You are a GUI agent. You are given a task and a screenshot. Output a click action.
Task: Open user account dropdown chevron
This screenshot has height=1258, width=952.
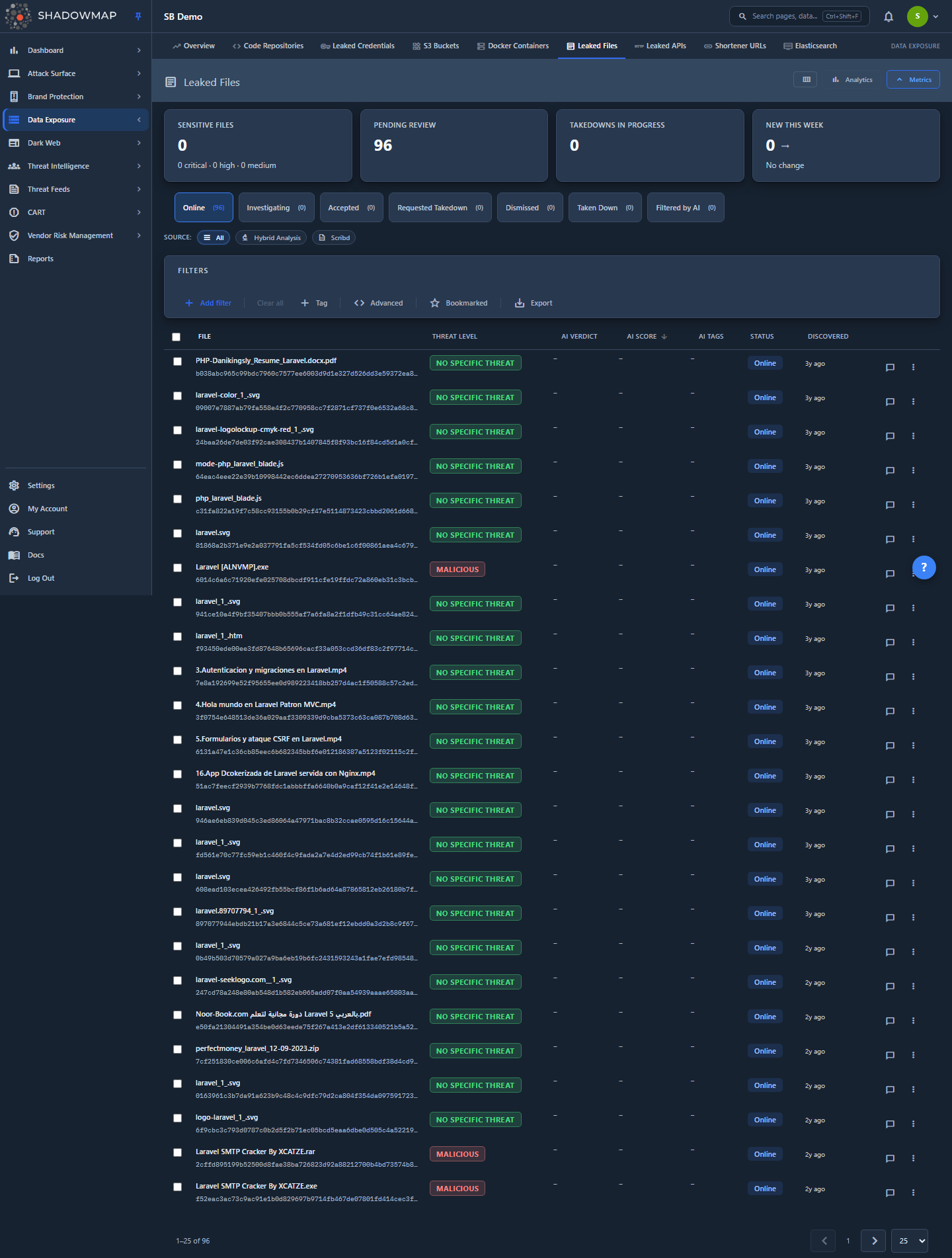[935, 17]
